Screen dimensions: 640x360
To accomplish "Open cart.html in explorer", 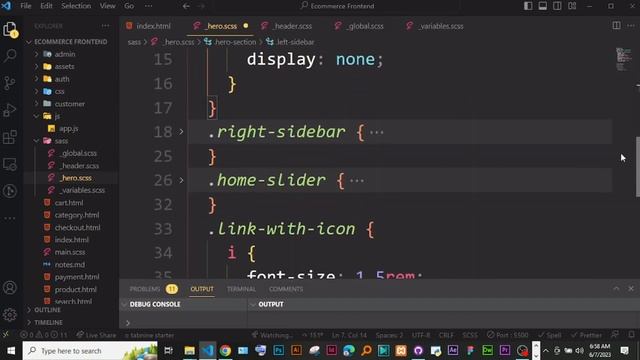I will (x=69, y=202).
